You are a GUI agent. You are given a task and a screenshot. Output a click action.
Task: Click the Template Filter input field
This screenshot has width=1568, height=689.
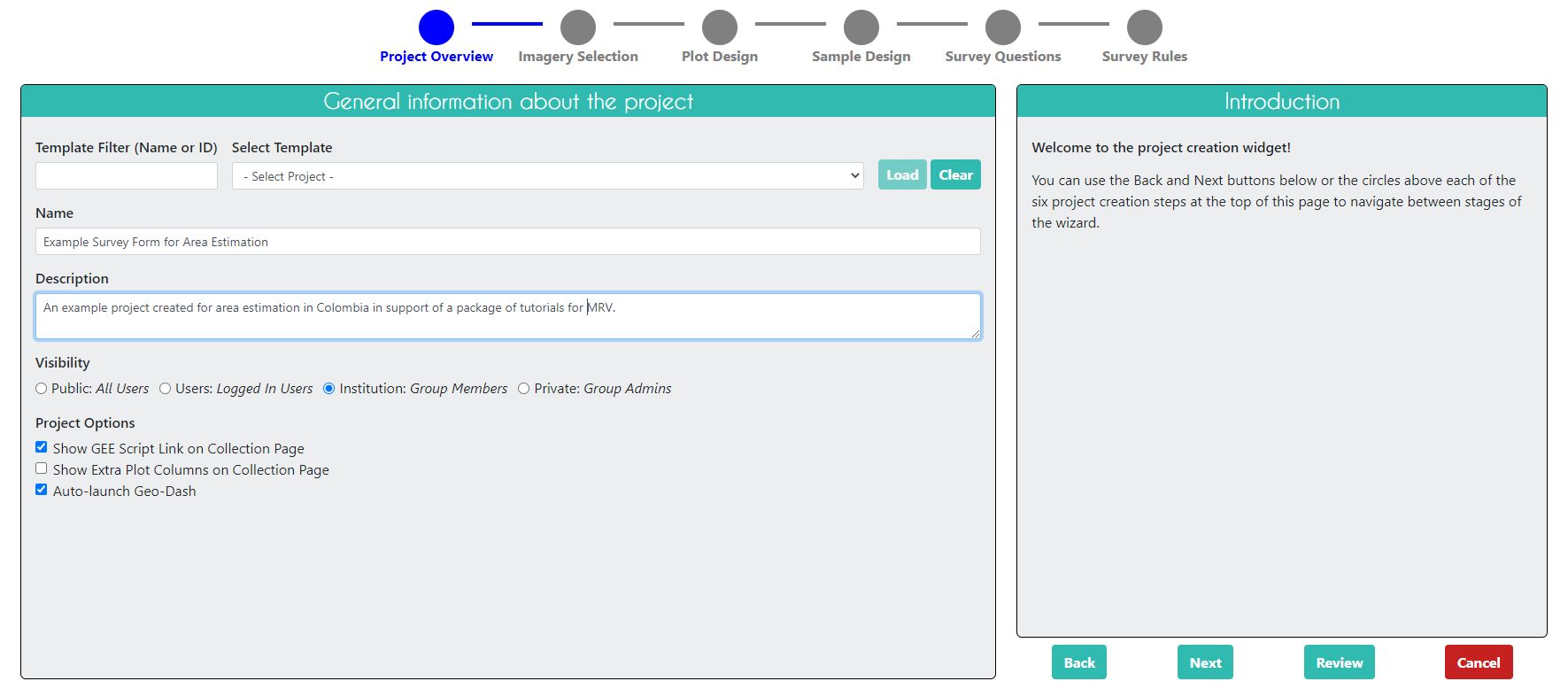(x=127, y=176)
